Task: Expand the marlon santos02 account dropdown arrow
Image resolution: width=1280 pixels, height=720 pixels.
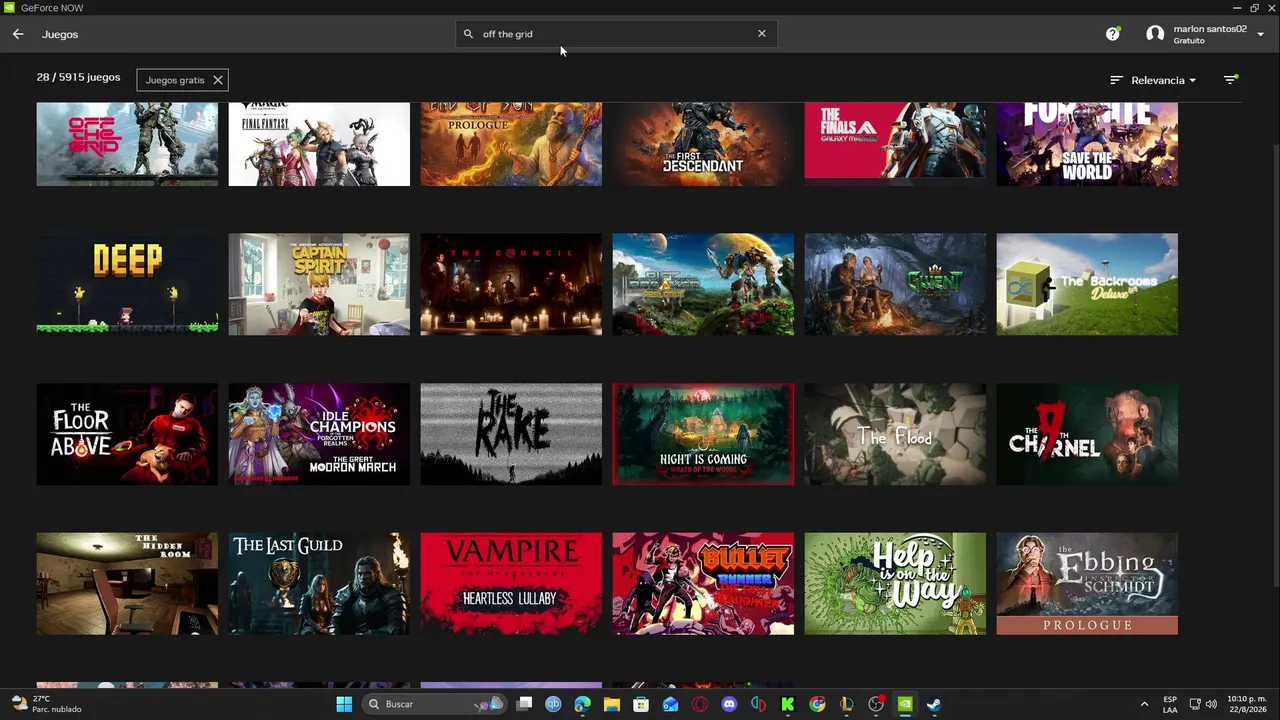Action: click(x=1260, y=34)
